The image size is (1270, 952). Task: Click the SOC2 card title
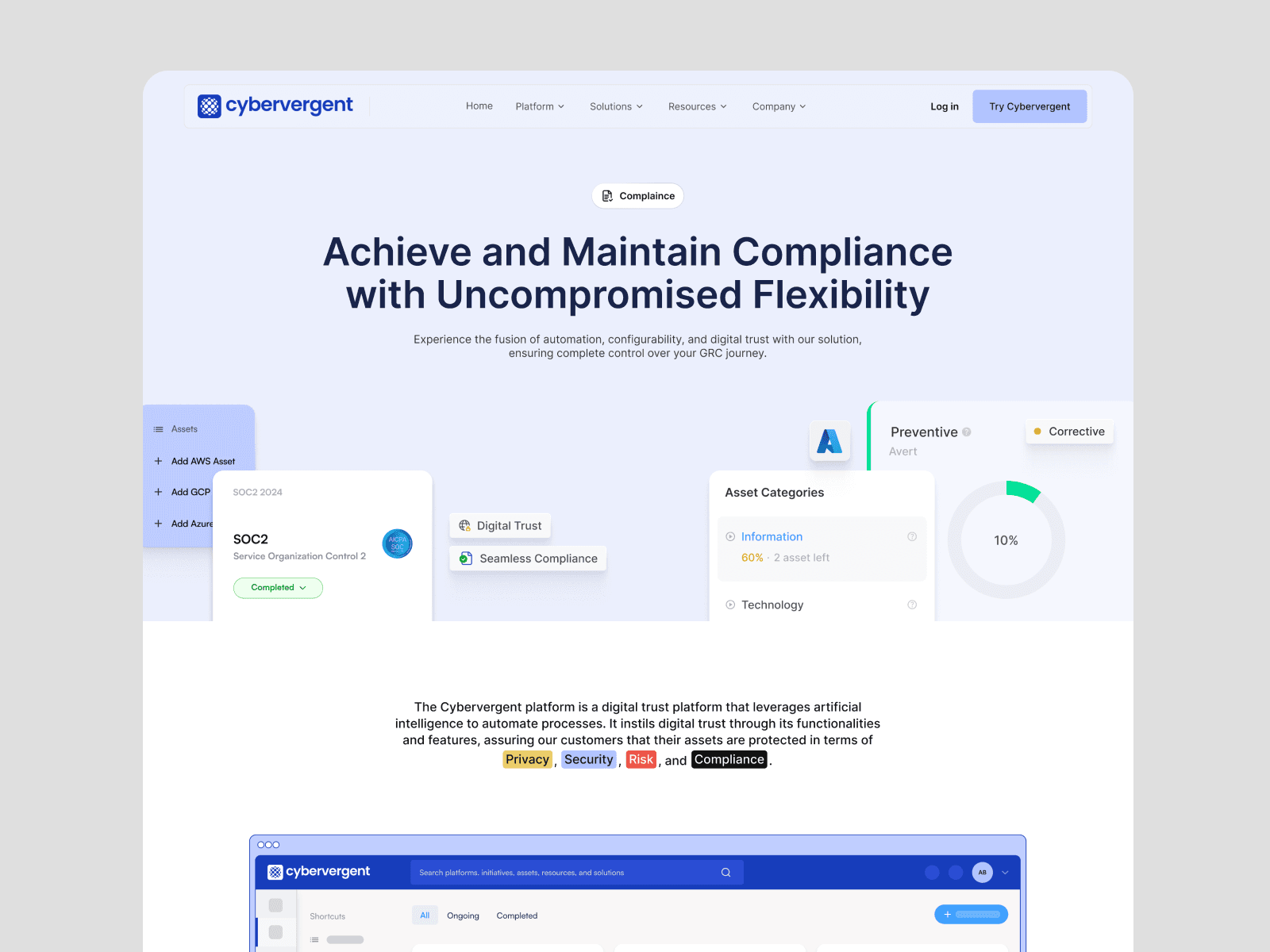(251, 539)
